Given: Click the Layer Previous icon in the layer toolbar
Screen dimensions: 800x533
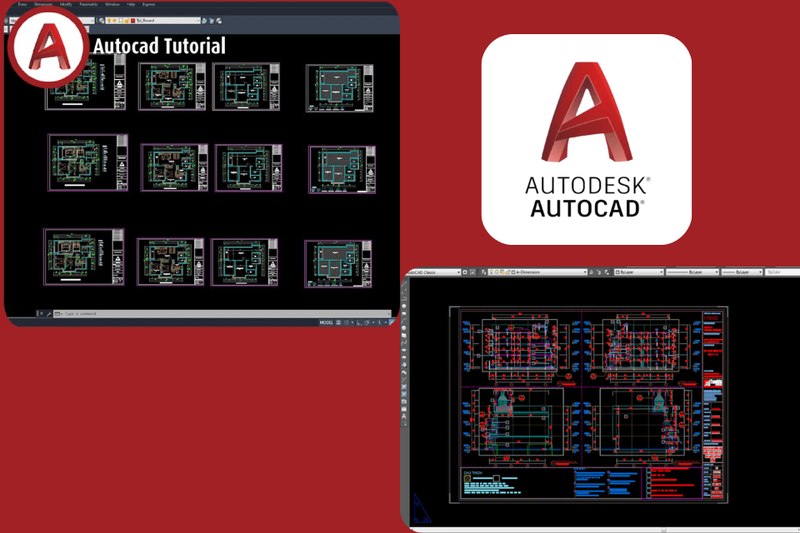Looking at the screenshot, I should tap(211, 20).
